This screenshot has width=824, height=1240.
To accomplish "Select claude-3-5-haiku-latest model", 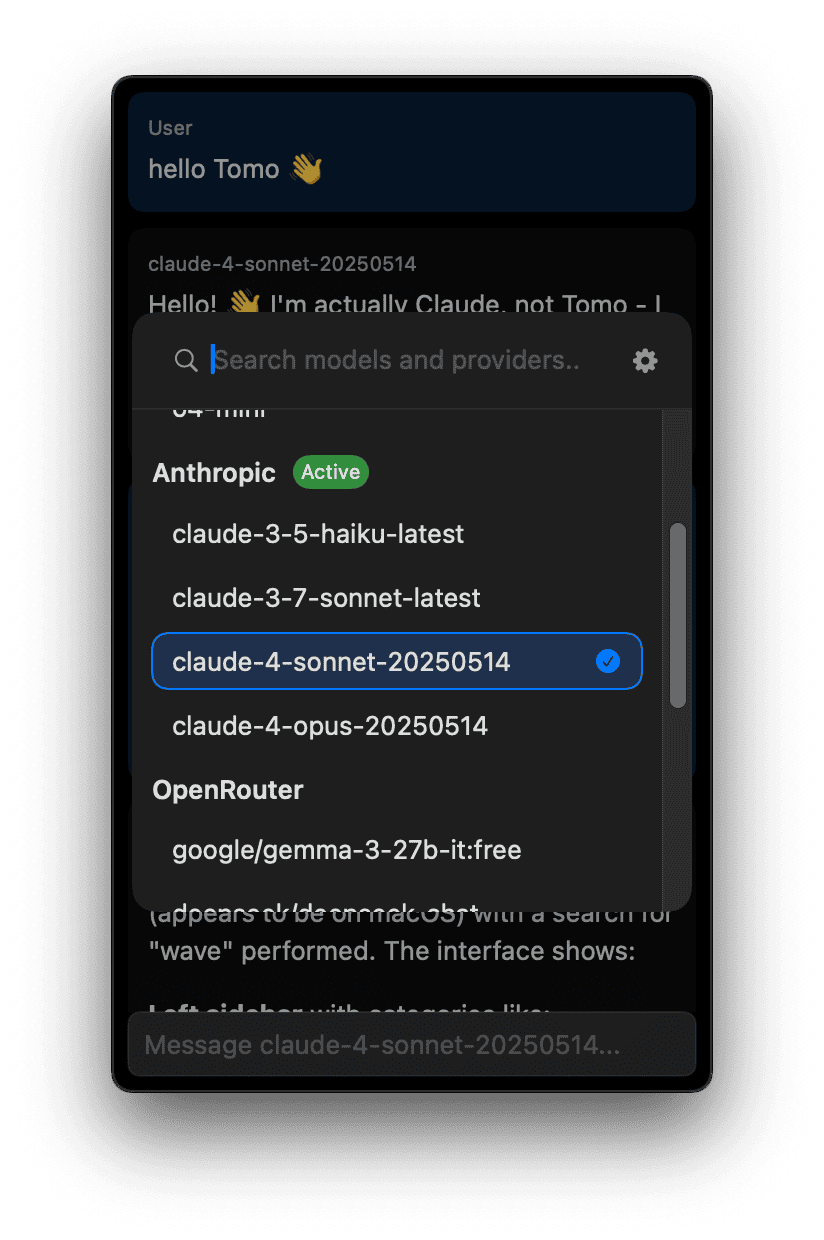I will pyautogui.click(x=318, y=534).
